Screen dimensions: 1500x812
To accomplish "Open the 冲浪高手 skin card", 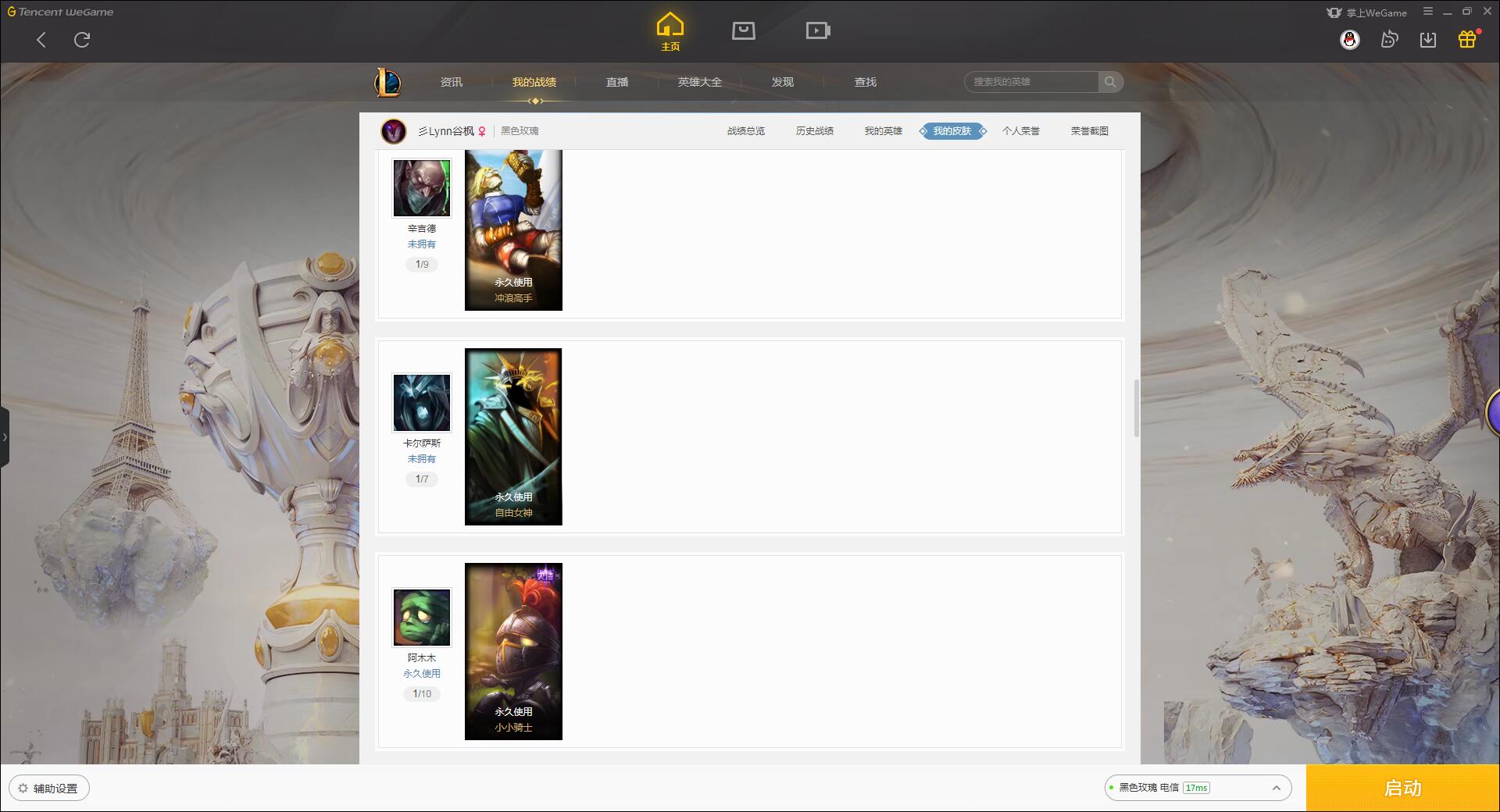I will click(x=513, y=230).
